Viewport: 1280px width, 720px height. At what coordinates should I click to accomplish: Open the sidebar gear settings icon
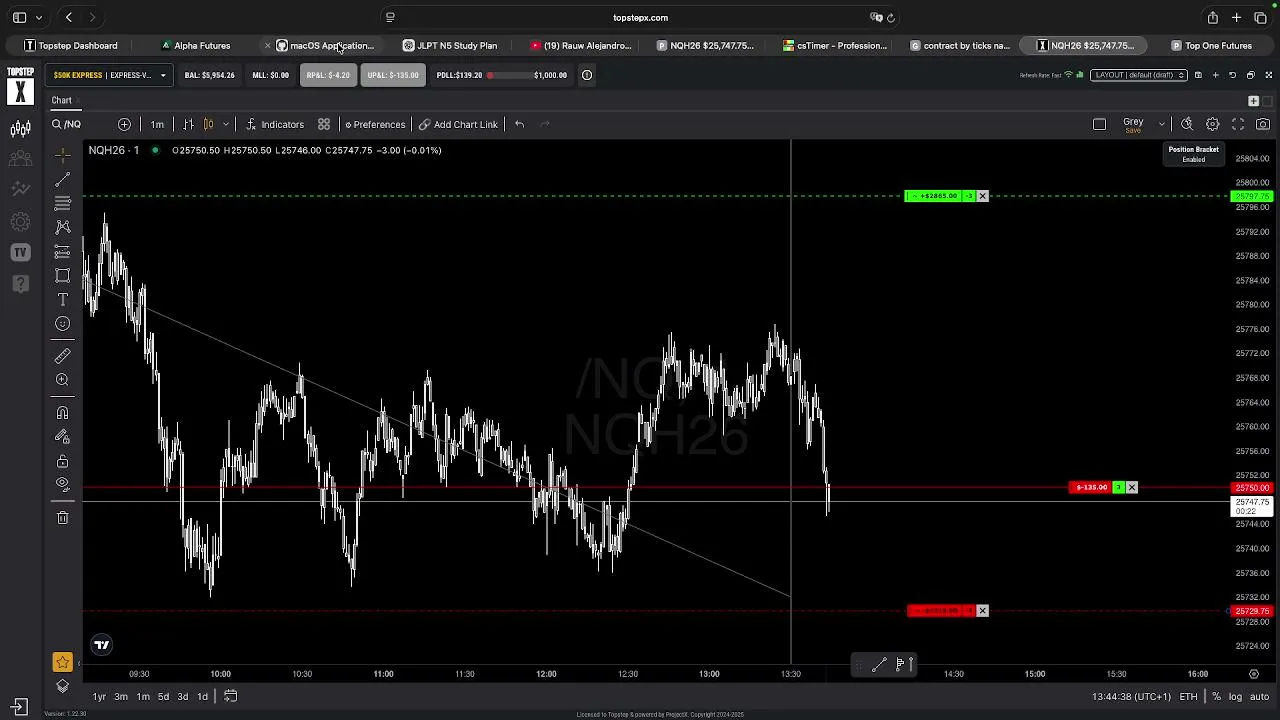20,221
